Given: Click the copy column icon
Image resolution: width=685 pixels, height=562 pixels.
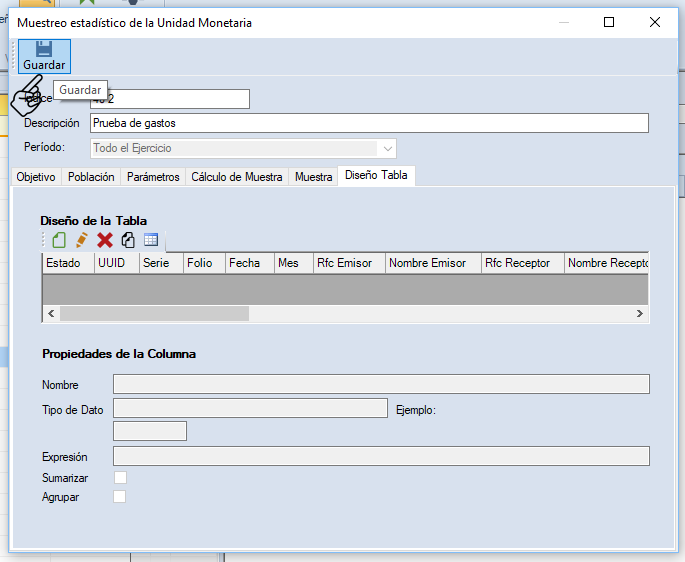Looking at the screenshot, I should pyautogui.click(x=128, y=240).
